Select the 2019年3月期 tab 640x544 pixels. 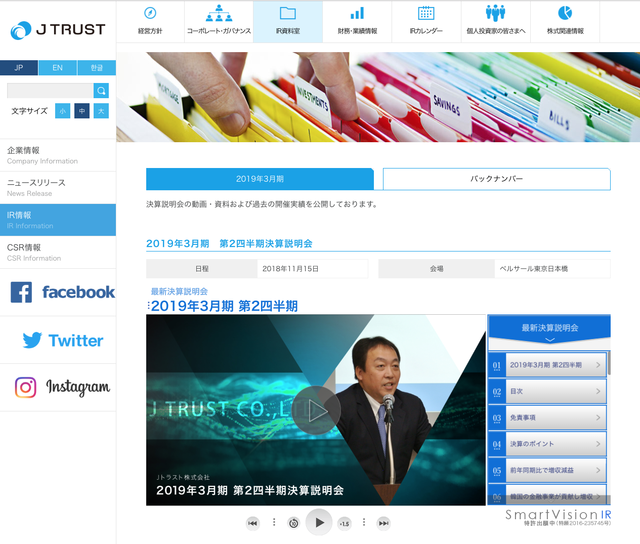point(260,179)
